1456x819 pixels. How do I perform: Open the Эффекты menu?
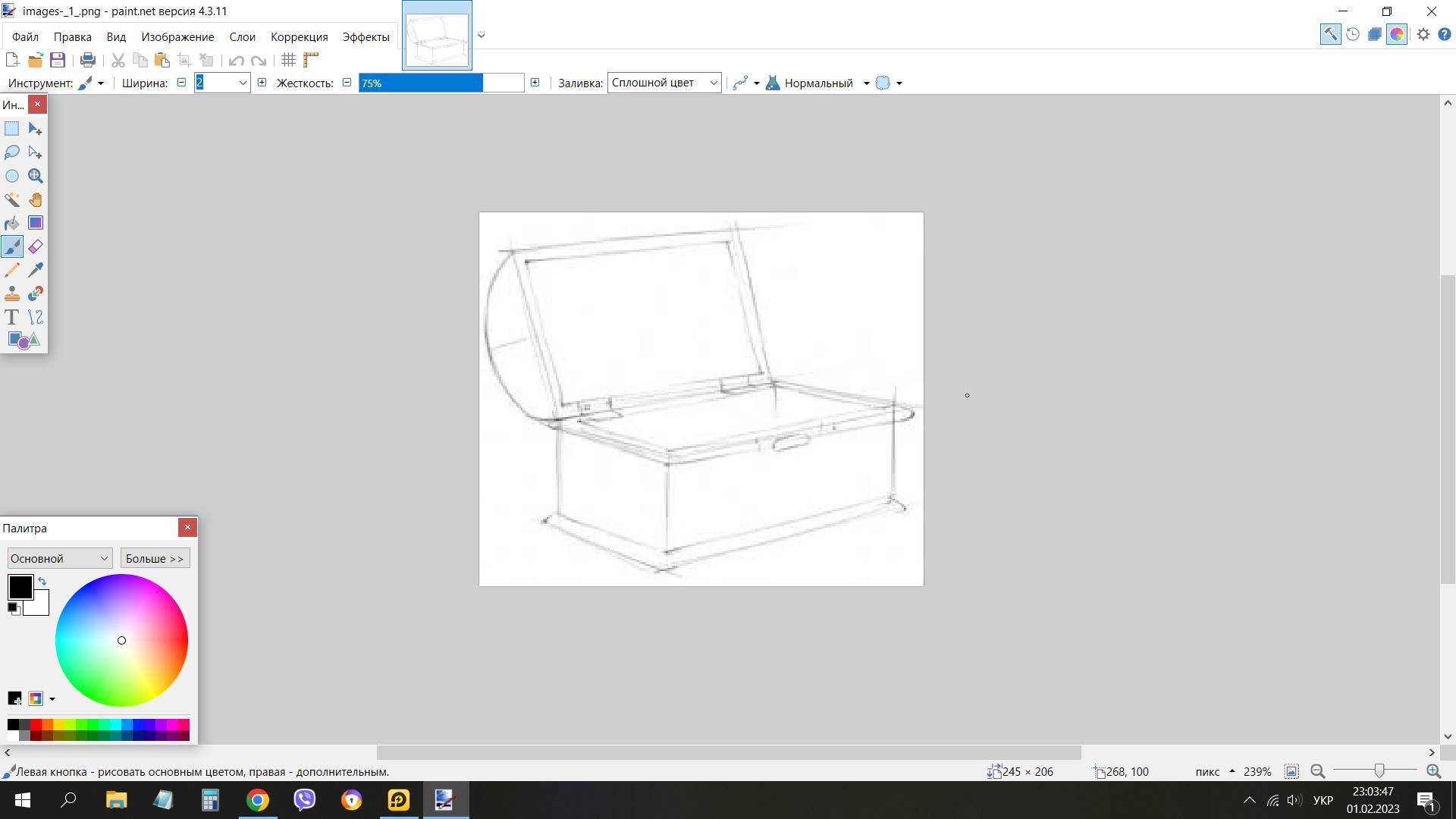[x=366, y=36]
